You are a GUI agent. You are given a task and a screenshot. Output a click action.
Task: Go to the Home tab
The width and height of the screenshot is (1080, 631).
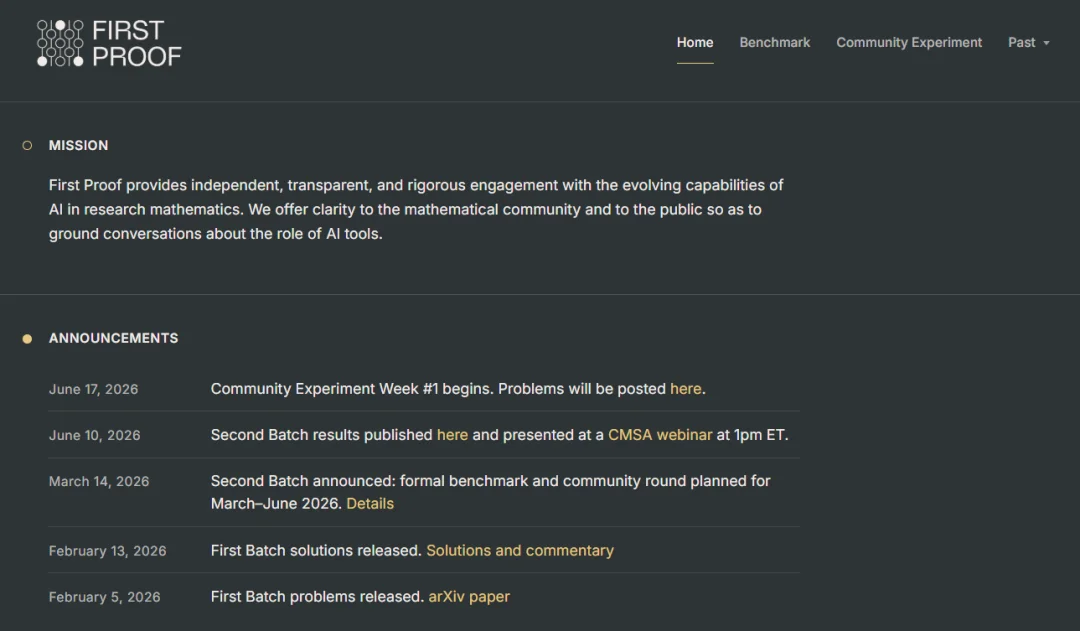(x=695, y=43)
